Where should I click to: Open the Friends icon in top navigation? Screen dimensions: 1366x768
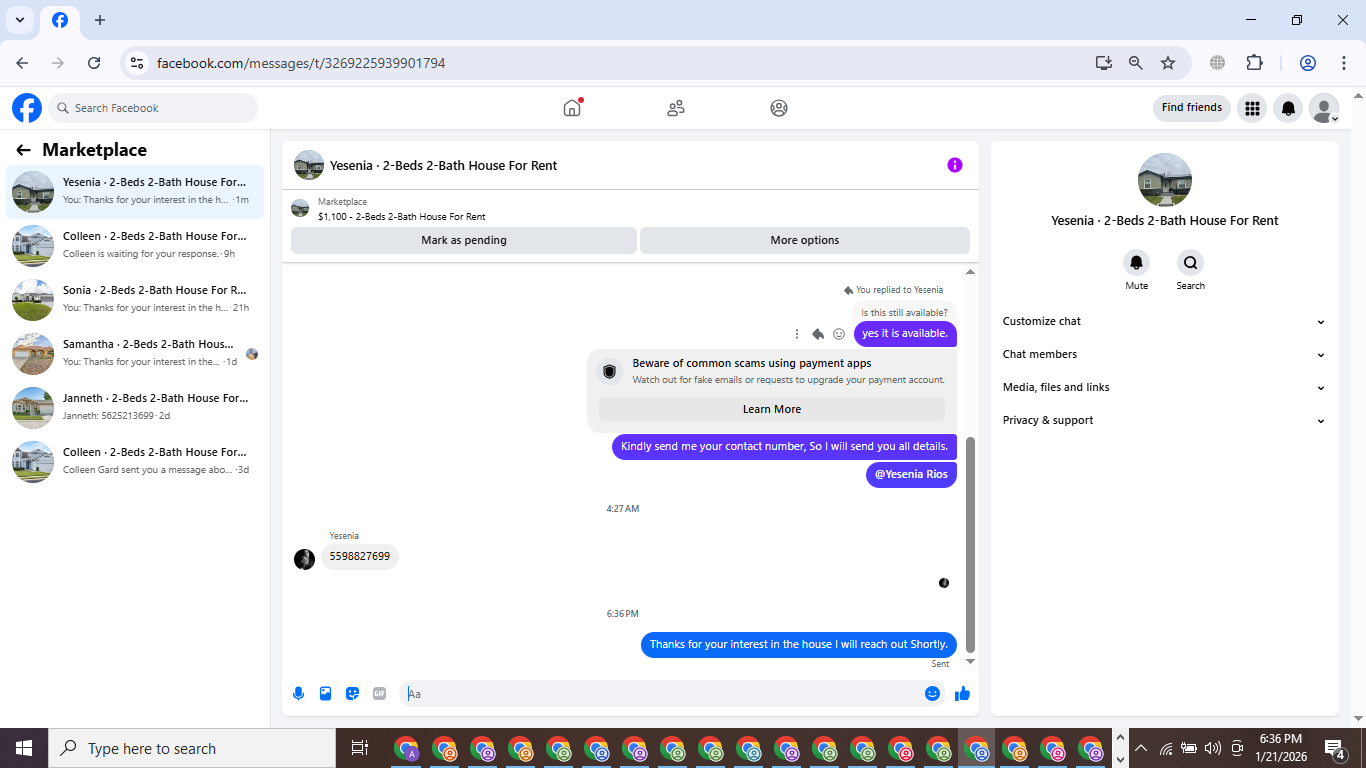[676, 108]
